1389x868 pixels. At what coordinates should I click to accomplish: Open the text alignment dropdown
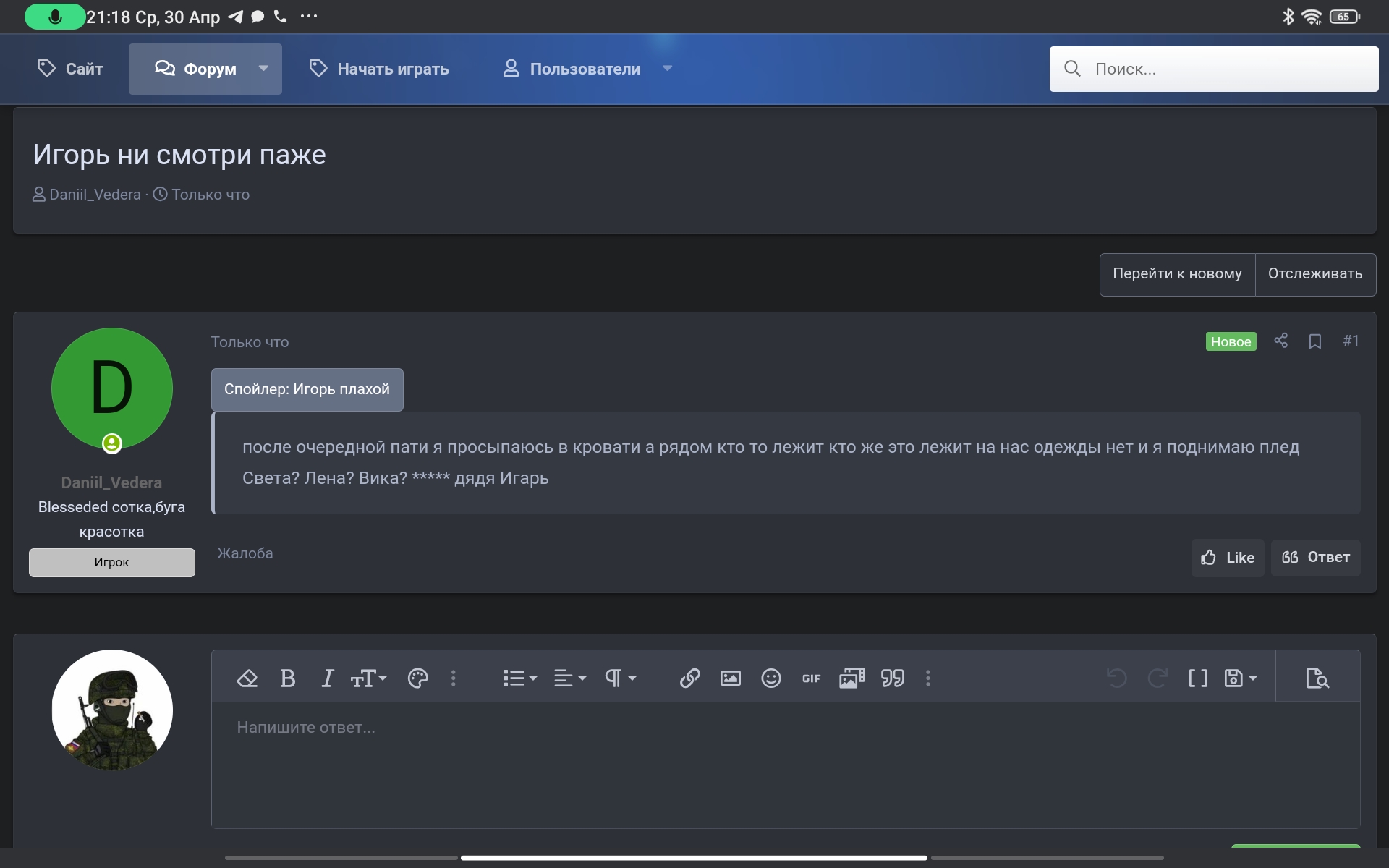pos(570,678)
